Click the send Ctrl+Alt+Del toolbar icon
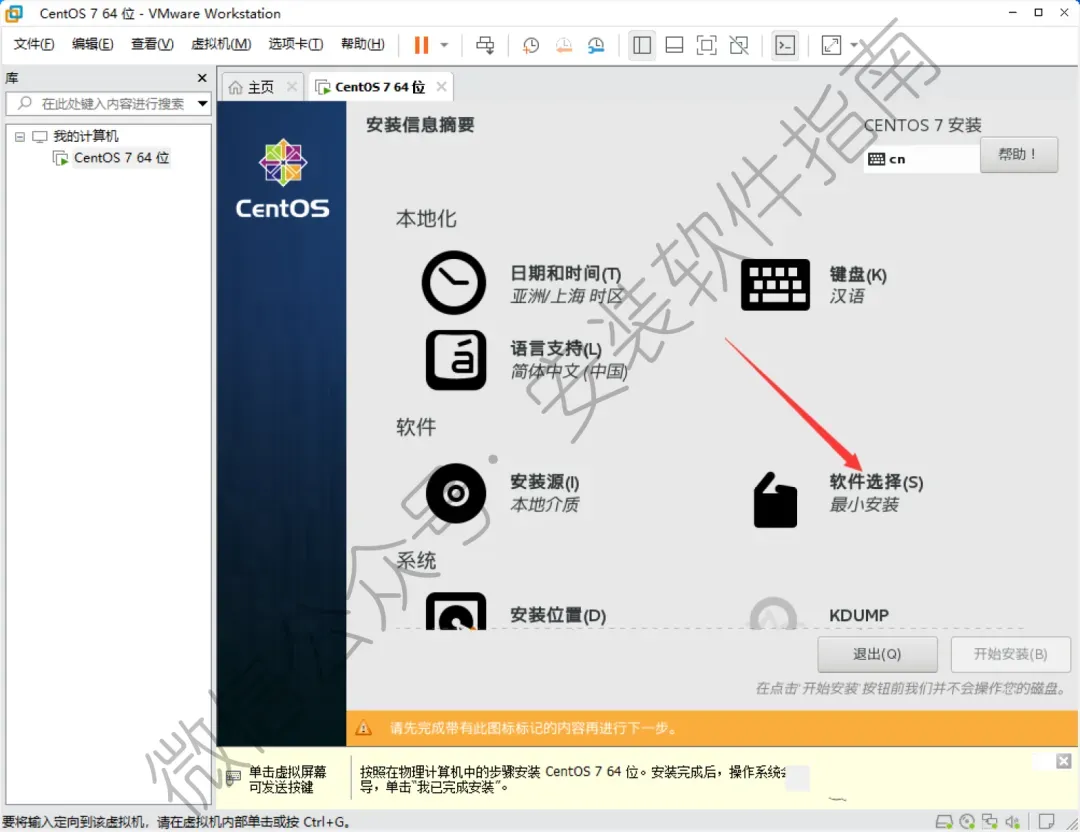The height and width of the screenshot is (832, 1080). point(485,45)
